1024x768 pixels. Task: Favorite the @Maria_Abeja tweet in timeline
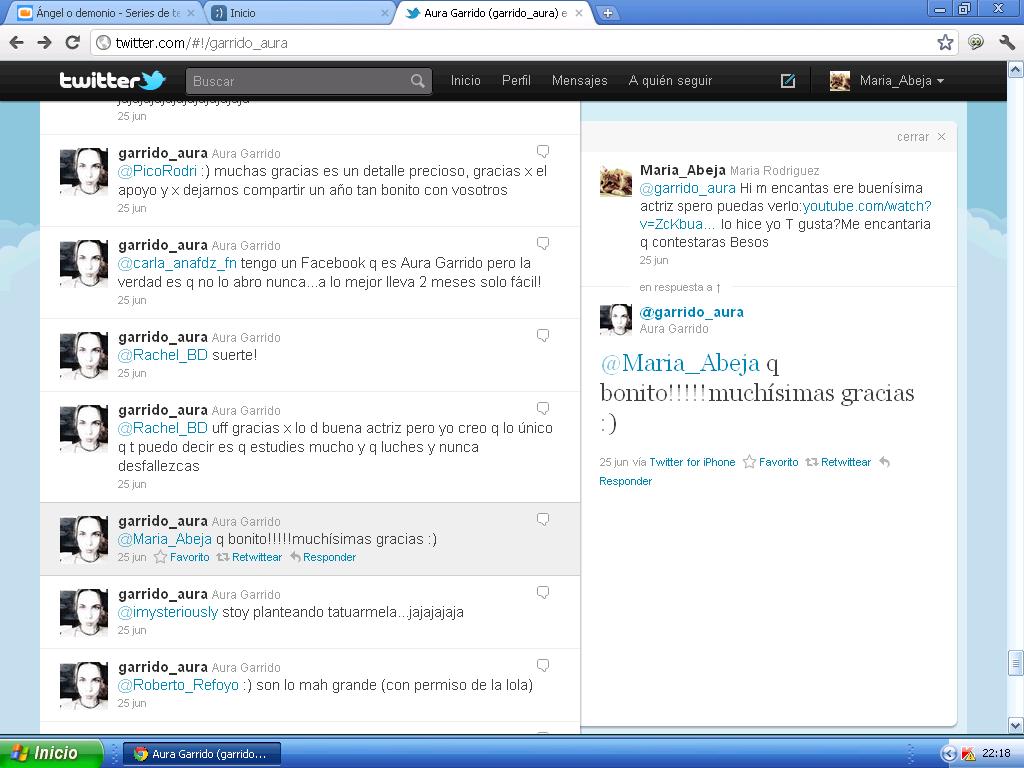[181, 557]
